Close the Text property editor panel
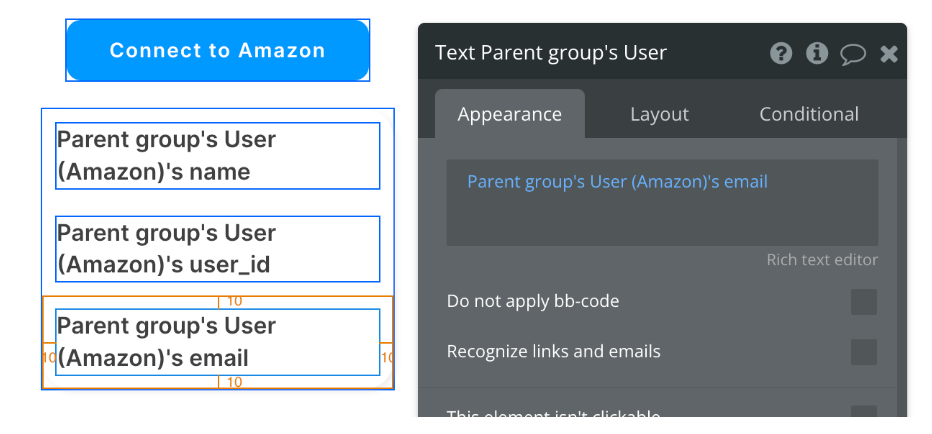 [889, 54]
